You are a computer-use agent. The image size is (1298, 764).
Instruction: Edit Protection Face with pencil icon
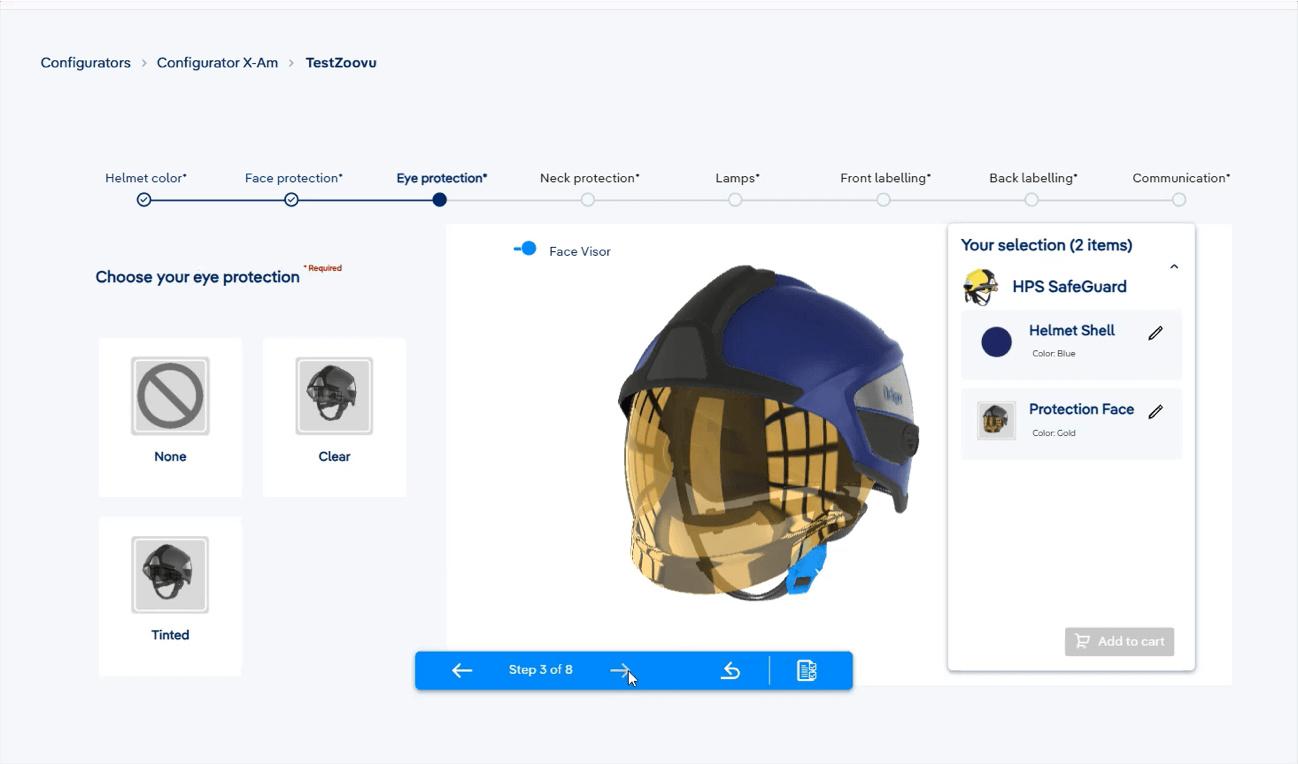1155,412
